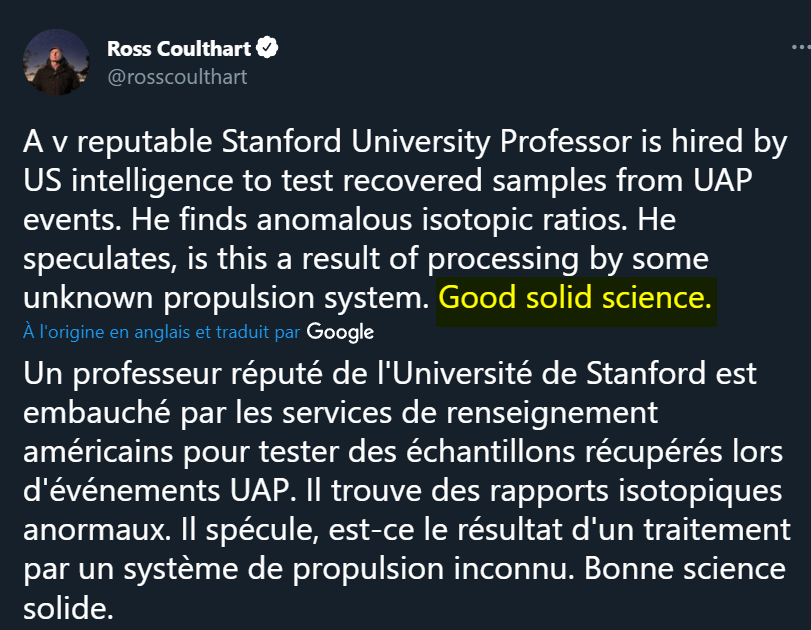Click the 'À l'origine en anglais et traduit par' link
811x630 pixels.
tap(161, 332)
